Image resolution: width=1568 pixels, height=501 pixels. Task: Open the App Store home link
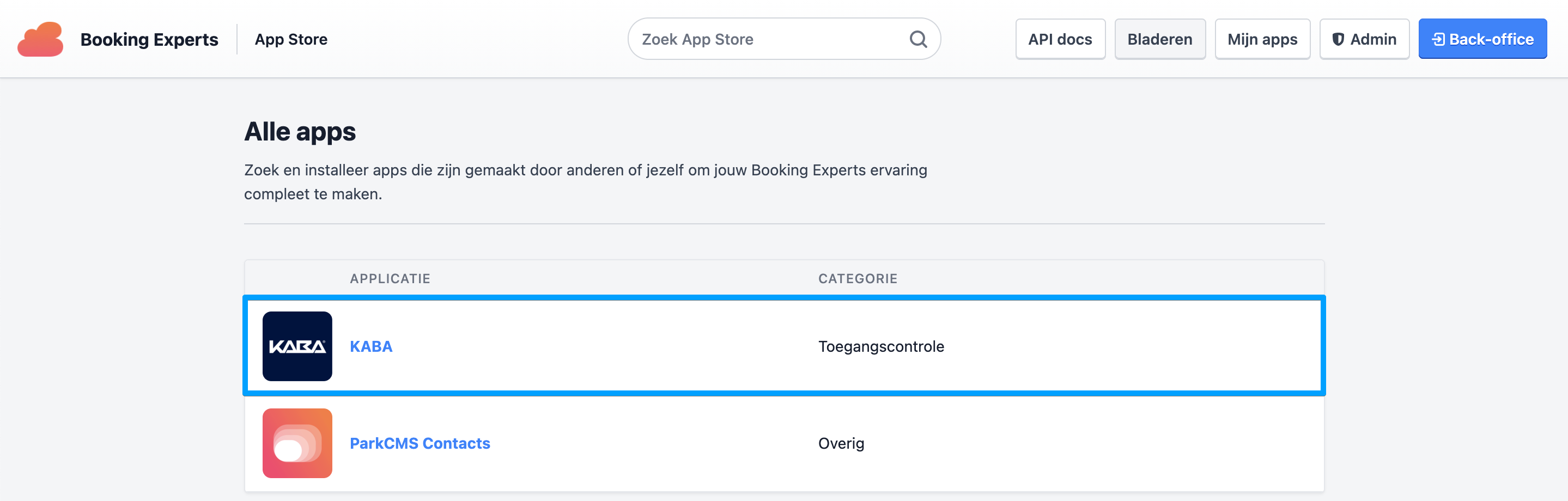coord(291,40)
